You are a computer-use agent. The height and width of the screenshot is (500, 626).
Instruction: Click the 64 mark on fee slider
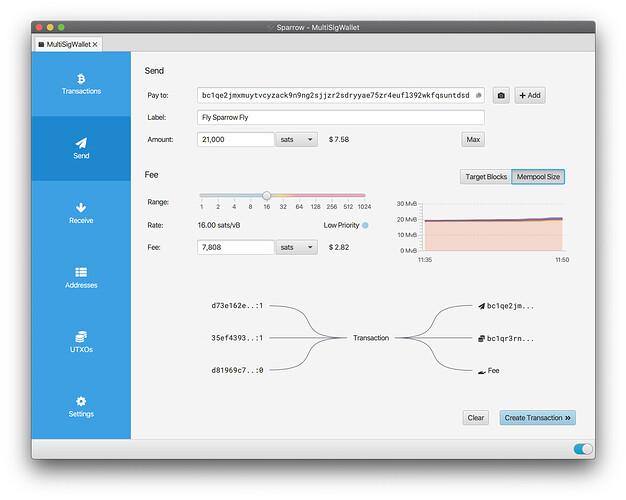click(x=299, y=206)
